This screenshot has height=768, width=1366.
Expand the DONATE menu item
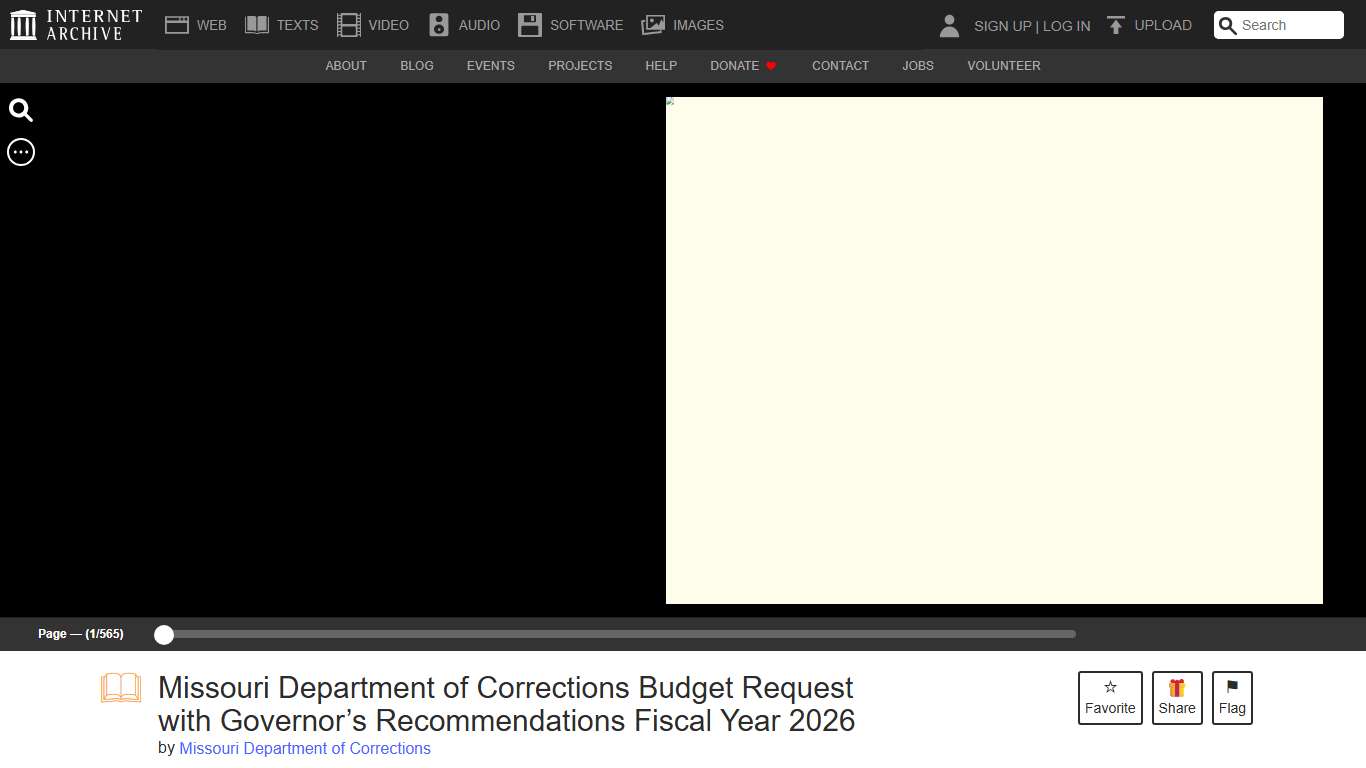[735, 66]
